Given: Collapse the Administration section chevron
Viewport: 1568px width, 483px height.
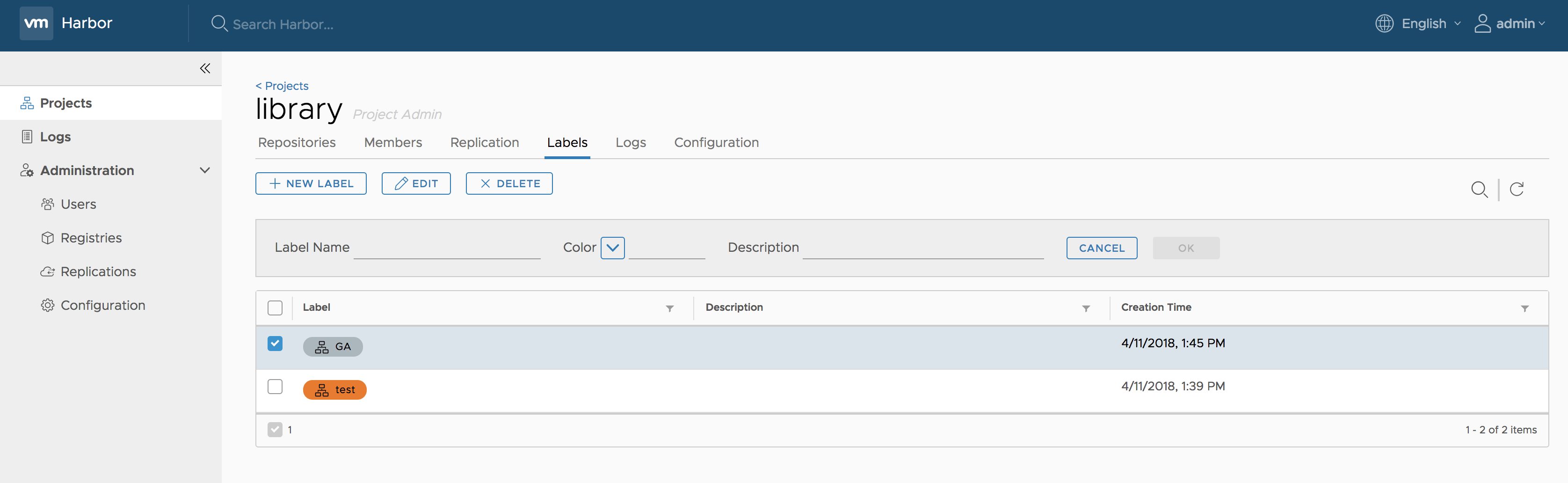Looking at the screenshot, I should point(204,170).
